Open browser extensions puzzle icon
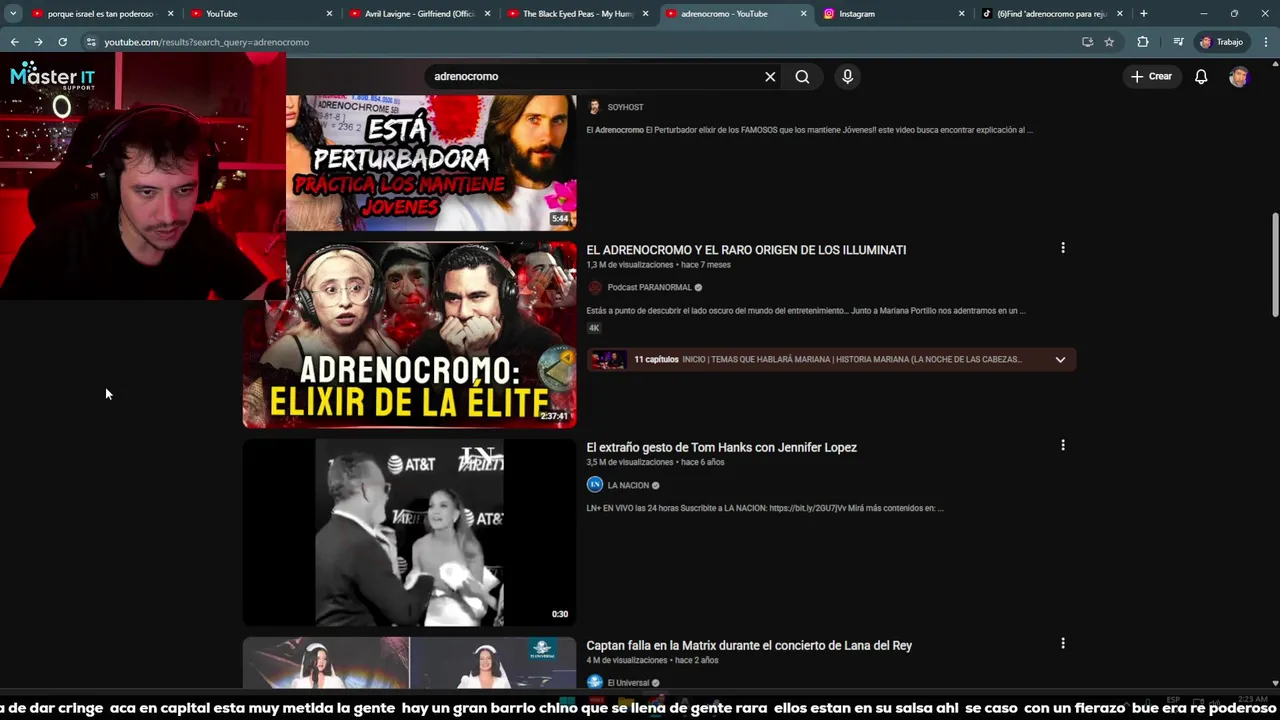The width and height of the screenshot is (1280, 720). 1143,42
